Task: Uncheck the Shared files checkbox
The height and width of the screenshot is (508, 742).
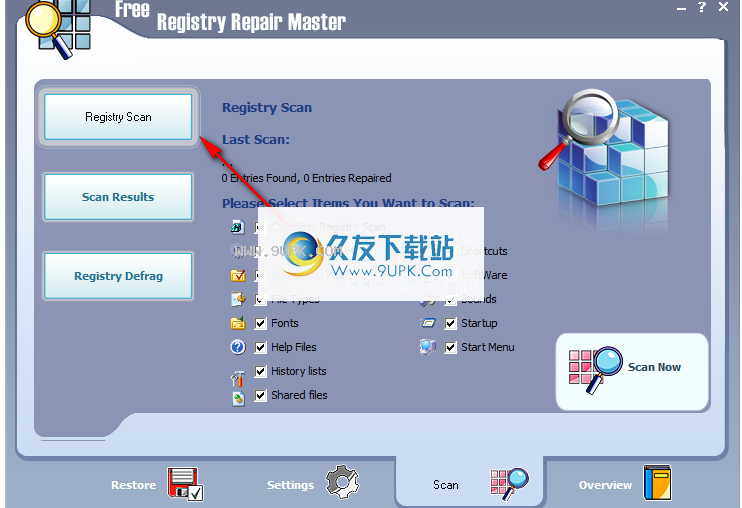Action: click(261, 395)
